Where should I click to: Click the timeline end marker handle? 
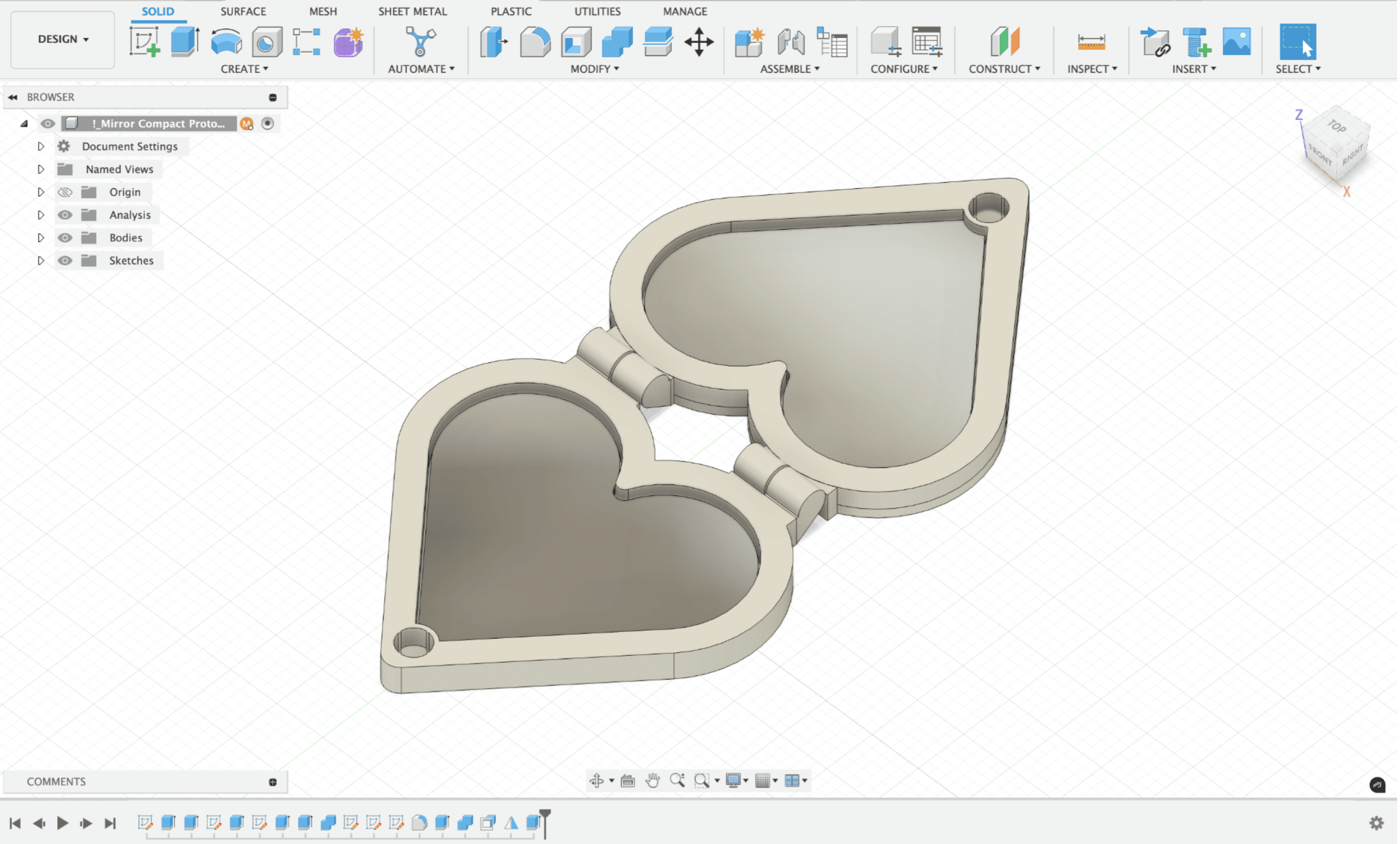pos(546,815)
